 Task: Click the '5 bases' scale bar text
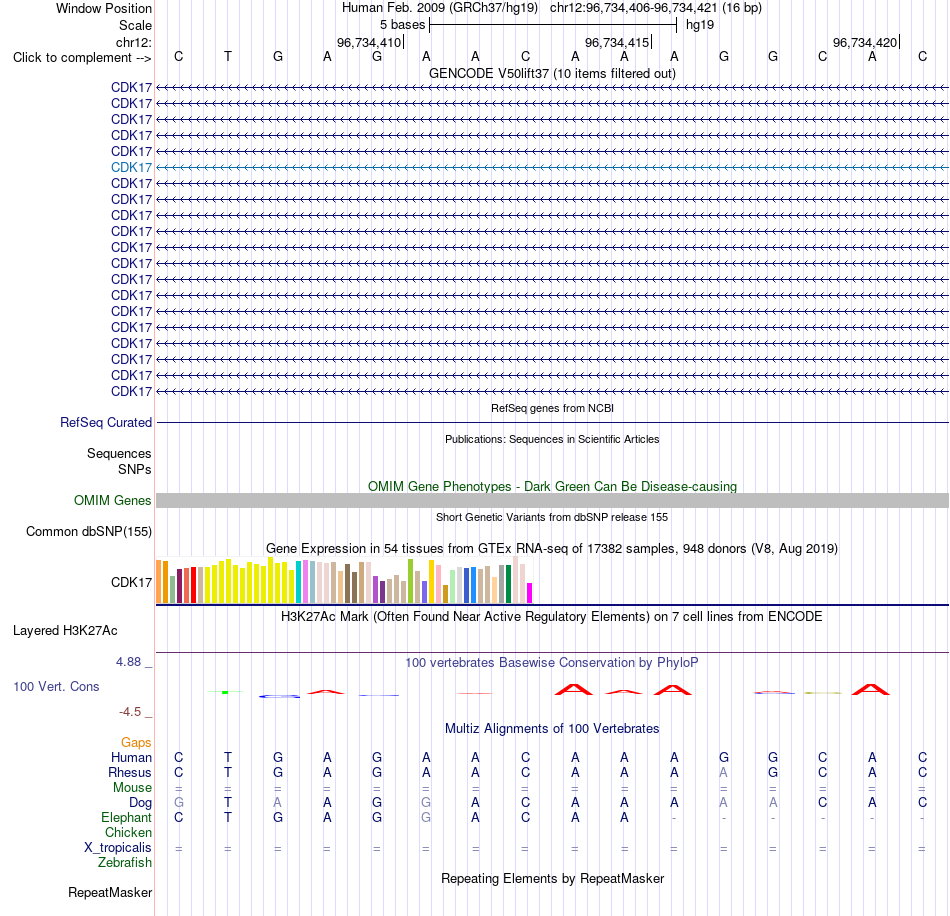tap(402, 25)
